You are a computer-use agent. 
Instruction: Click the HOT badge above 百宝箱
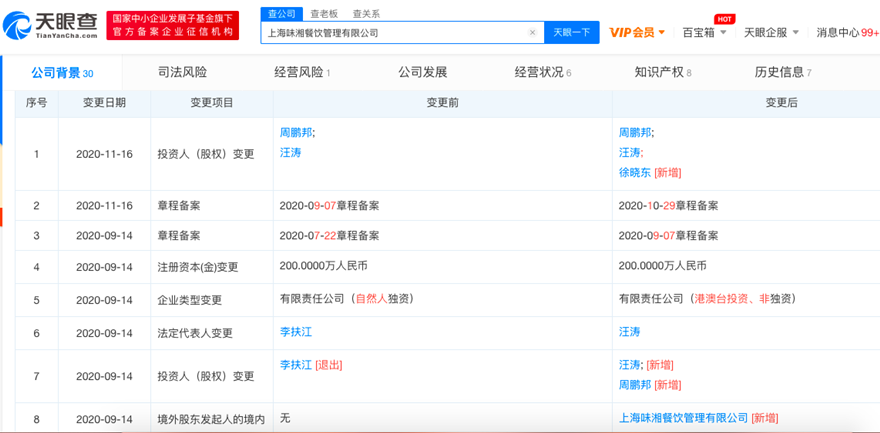point(724,19)
